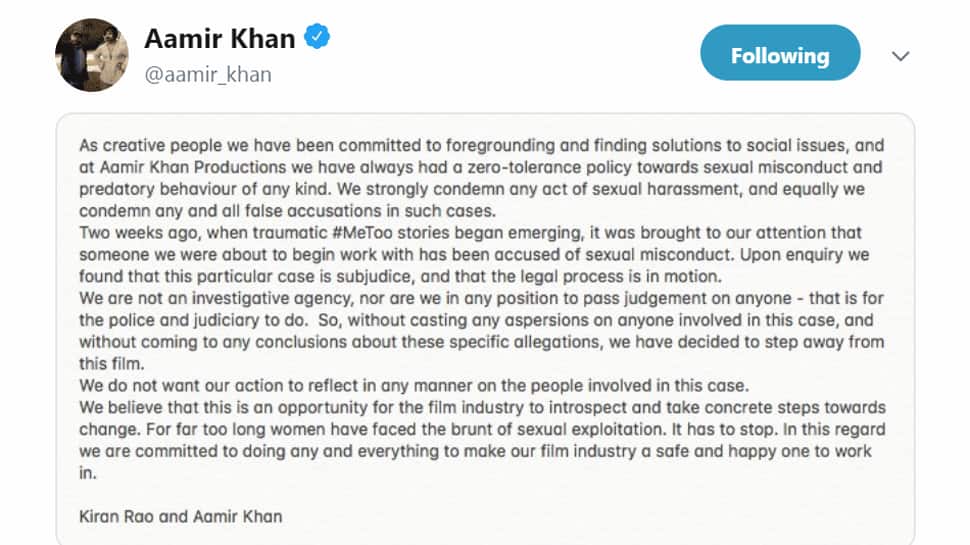This screenshot has height=545, width=970.
Task: Click the 'Kiran Rao and Aamir Khan' signature
Action: (181, 517)
